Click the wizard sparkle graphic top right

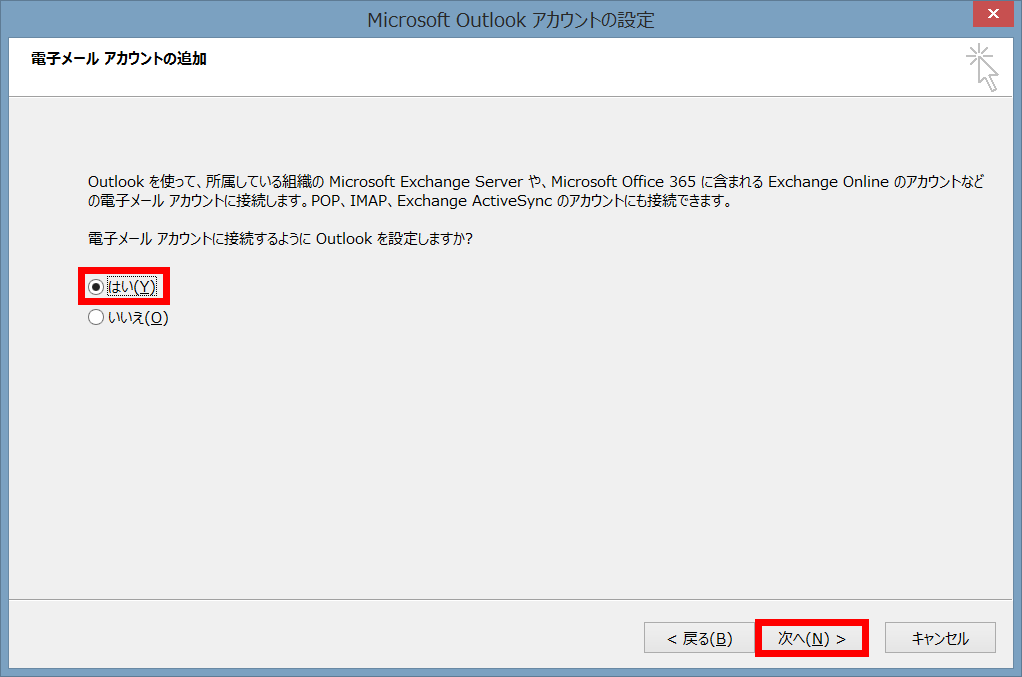pos(981,66)
